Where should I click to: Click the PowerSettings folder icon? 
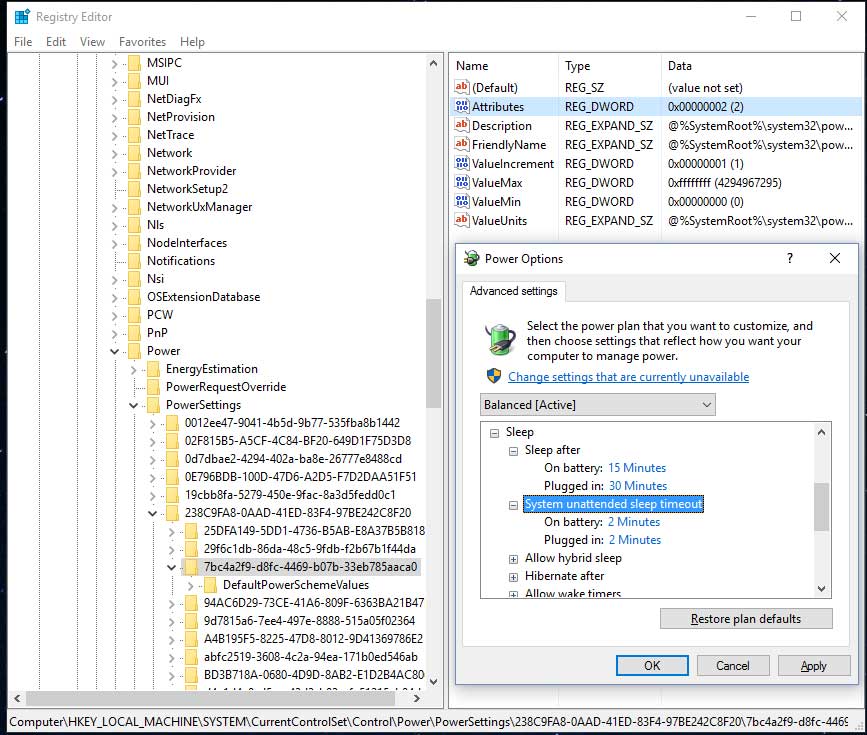[x=153, y=405]
